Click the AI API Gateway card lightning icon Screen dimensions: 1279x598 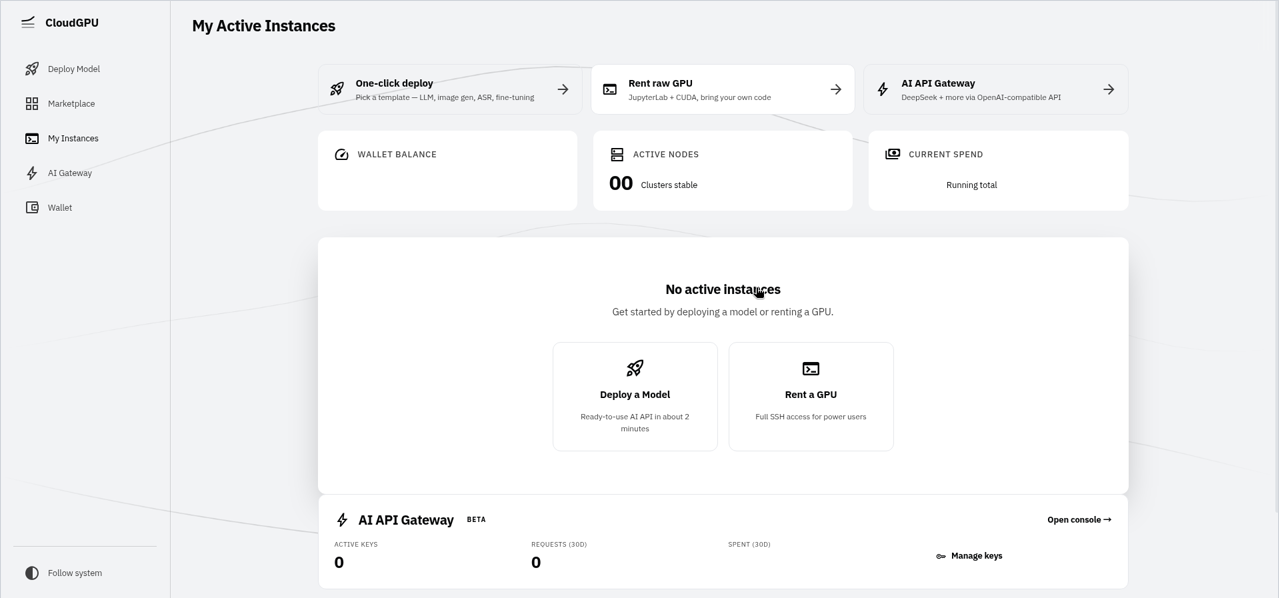(x=883, y=89)
